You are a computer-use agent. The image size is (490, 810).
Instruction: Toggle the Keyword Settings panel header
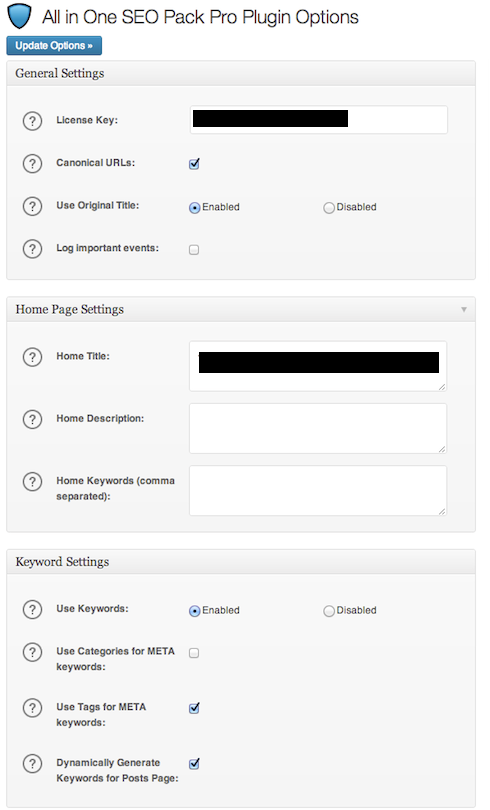241,562
